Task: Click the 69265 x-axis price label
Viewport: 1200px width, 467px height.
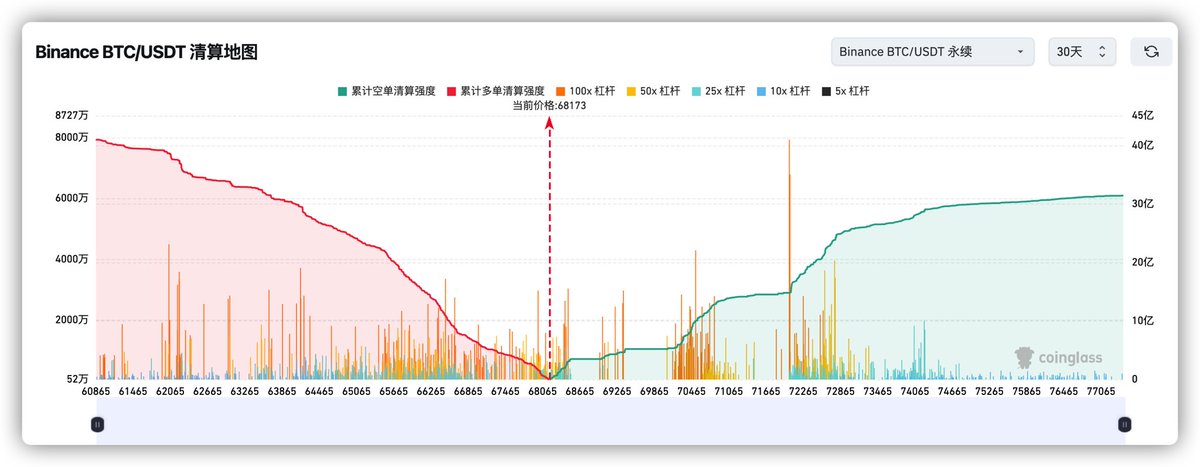Action: (x=617, y=393)
